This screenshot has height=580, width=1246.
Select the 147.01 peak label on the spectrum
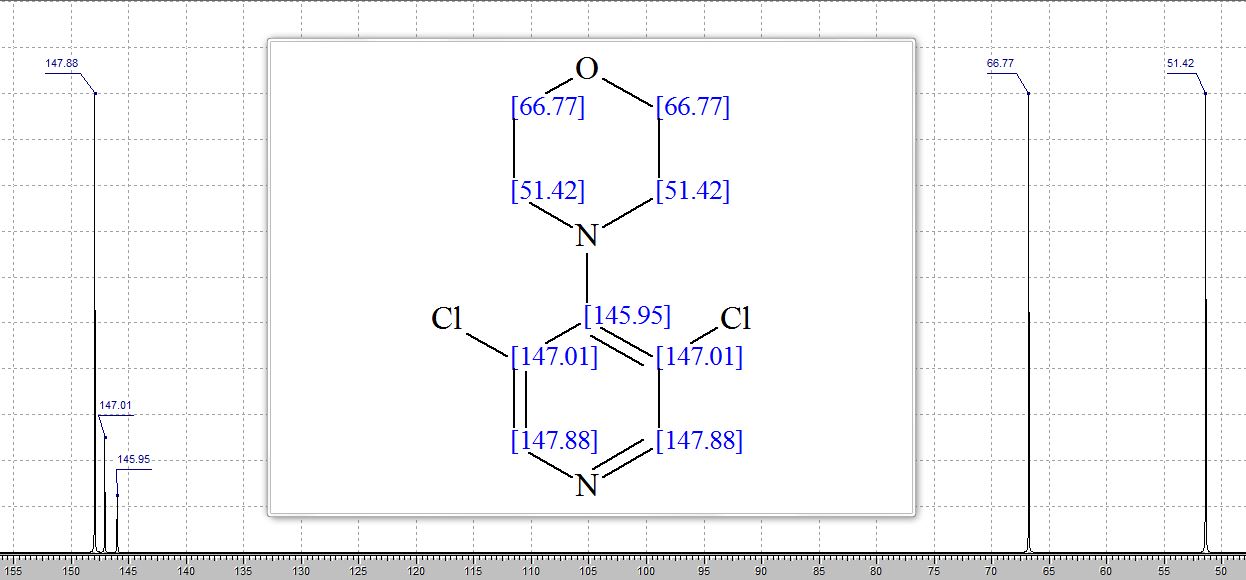[x=115, y=405]
